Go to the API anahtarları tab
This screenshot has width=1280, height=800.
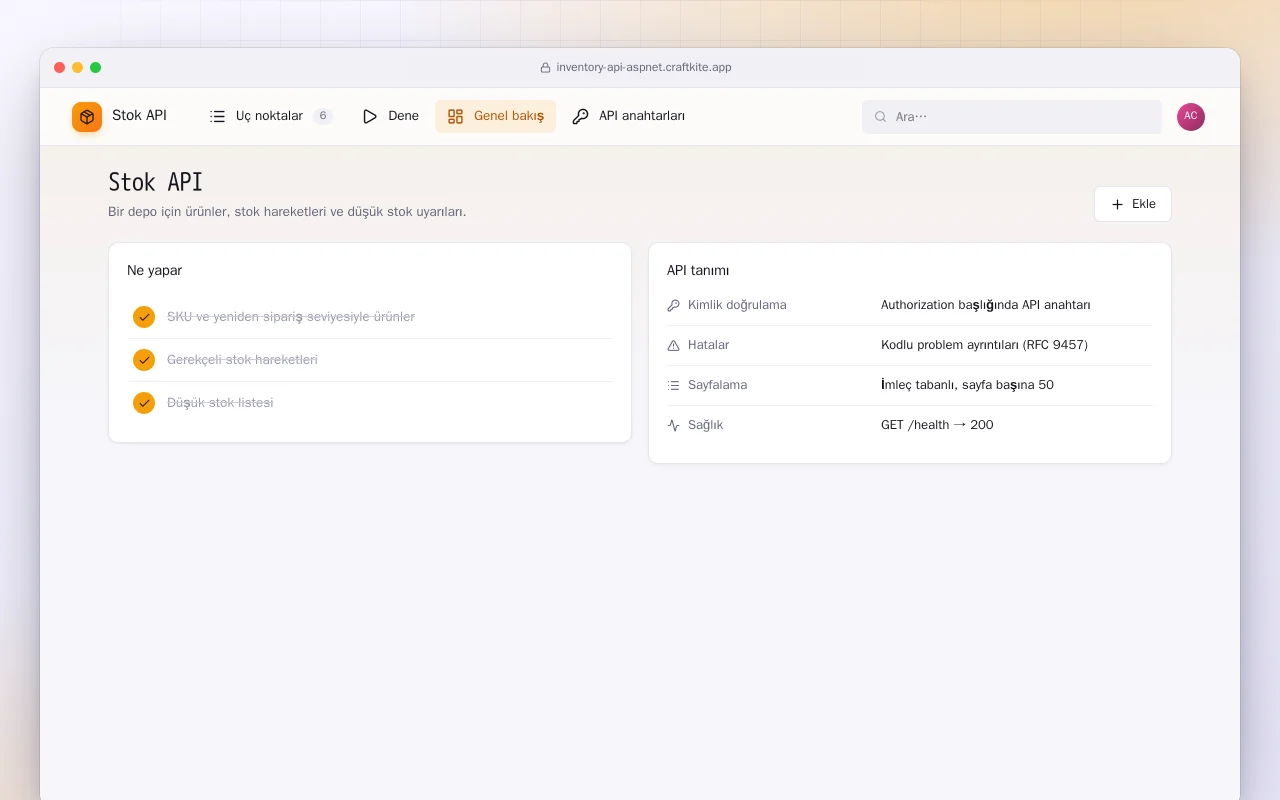point(629,116)
